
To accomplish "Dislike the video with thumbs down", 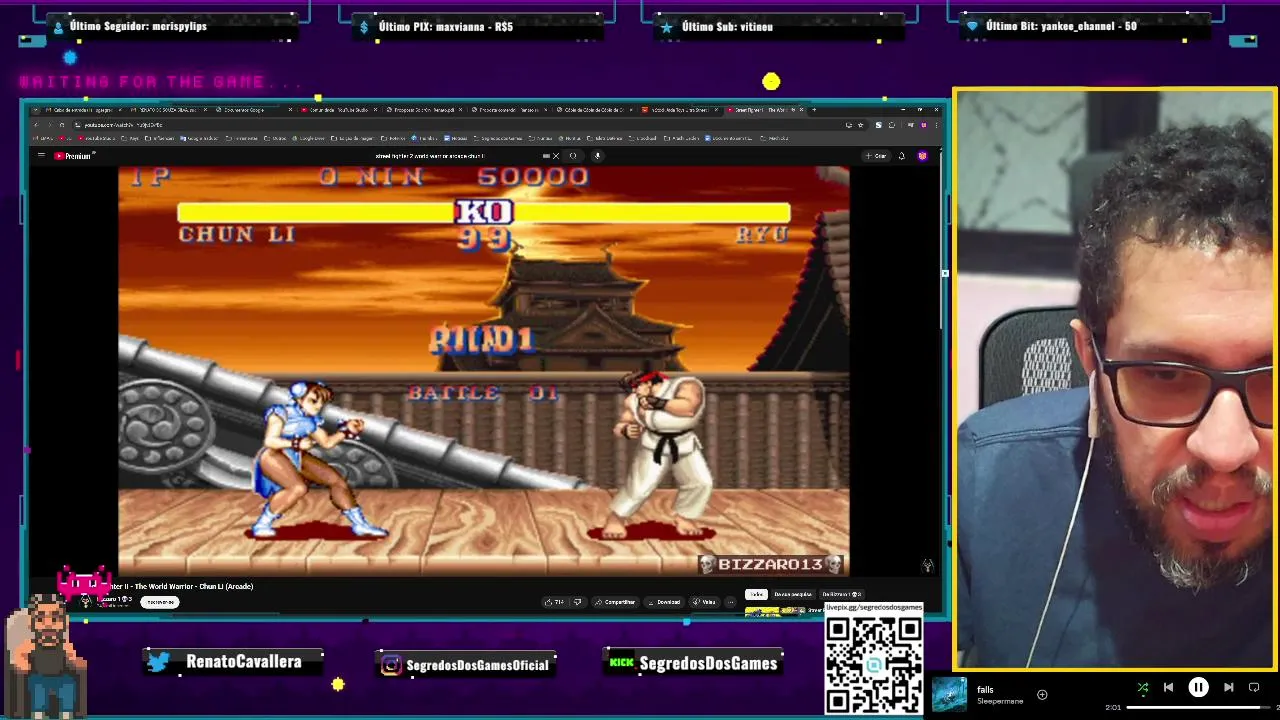I will [x=577, y=602].
